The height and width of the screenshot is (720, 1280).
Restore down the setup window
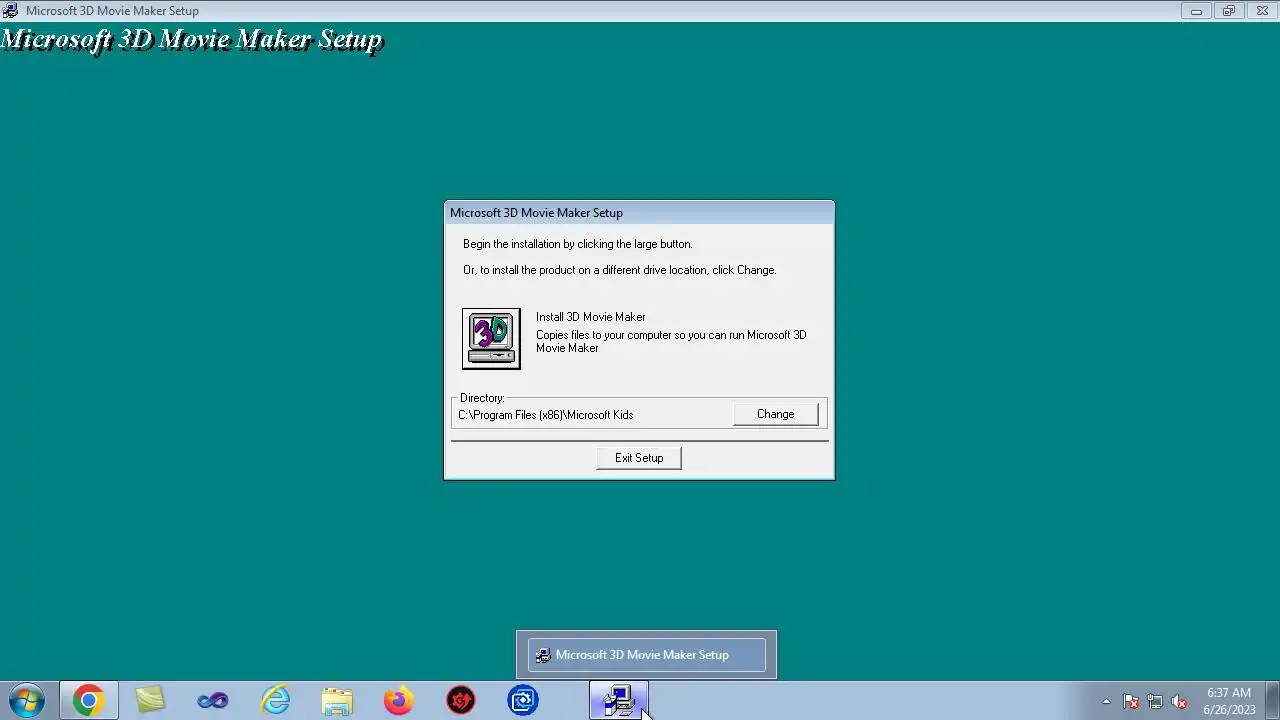pyautogui.click(x=1229, y=11)
